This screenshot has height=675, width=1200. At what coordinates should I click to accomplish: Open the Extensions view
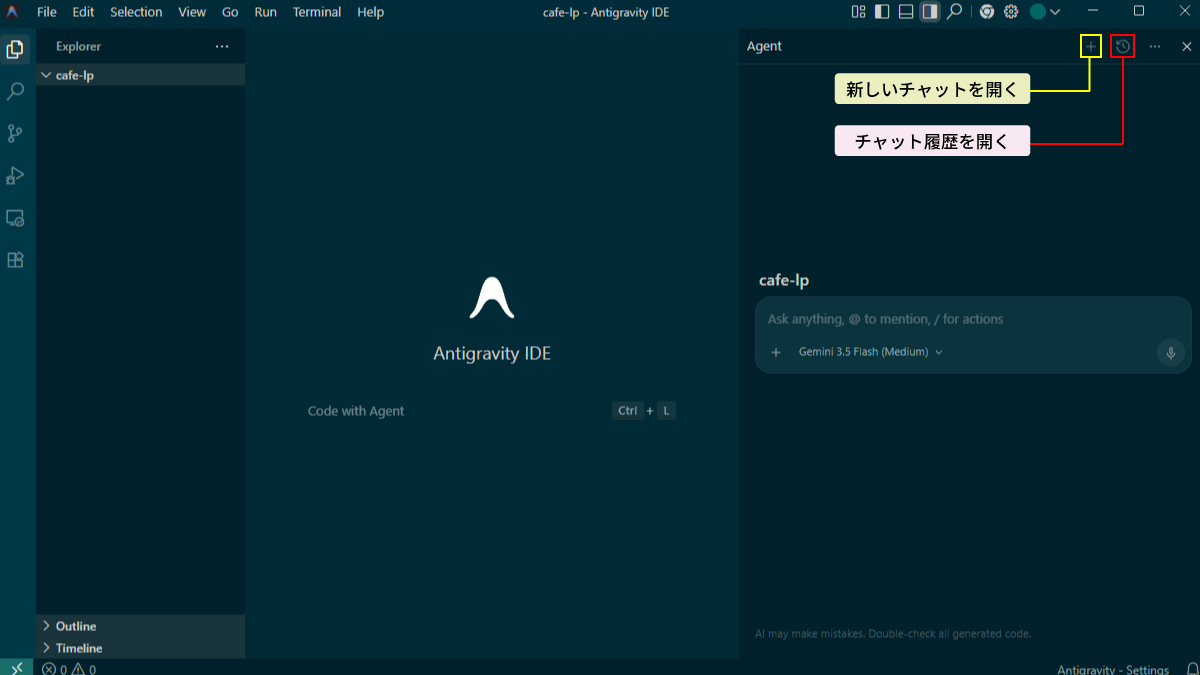coord(15,259)
